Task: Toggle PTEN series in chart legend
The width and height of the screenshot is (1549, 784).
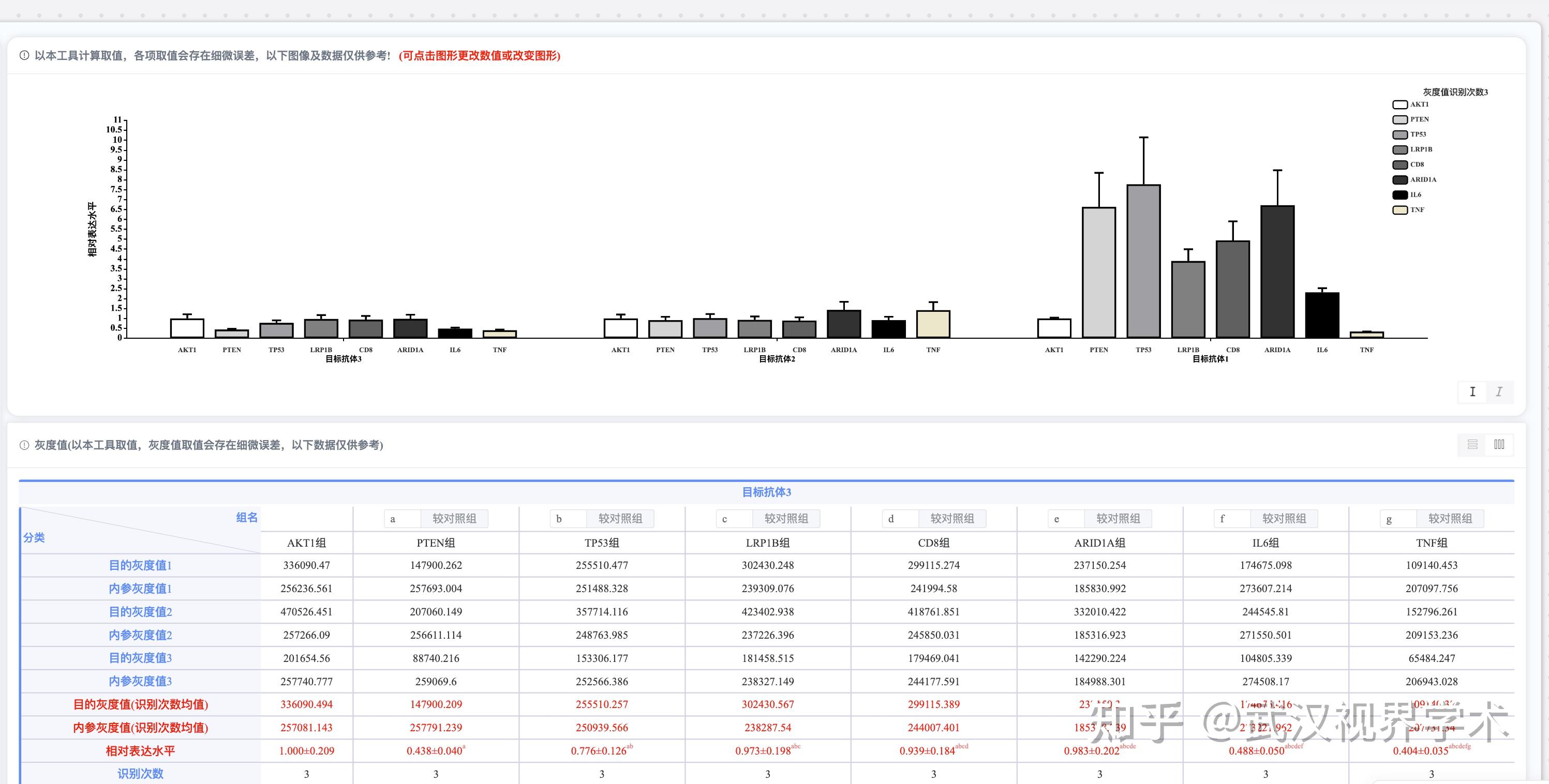Action: 1419,119
